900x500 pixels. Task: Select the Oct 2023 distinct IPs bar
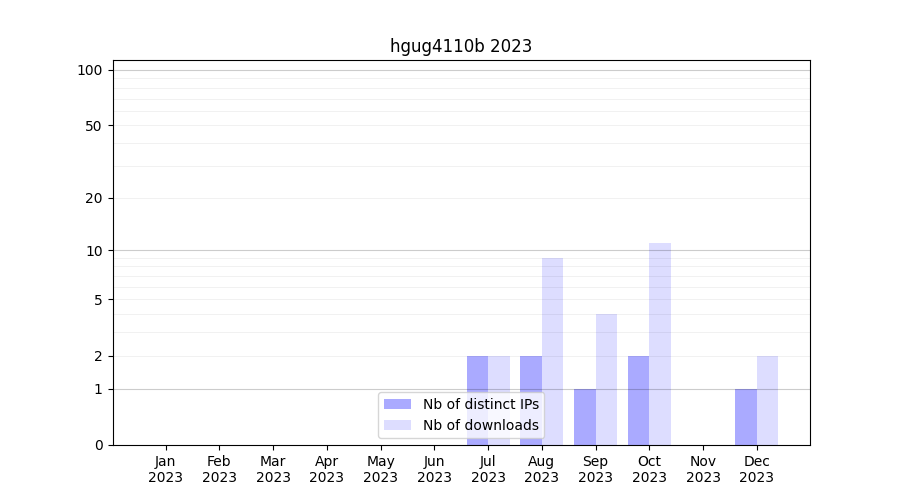tap(638, 400)
